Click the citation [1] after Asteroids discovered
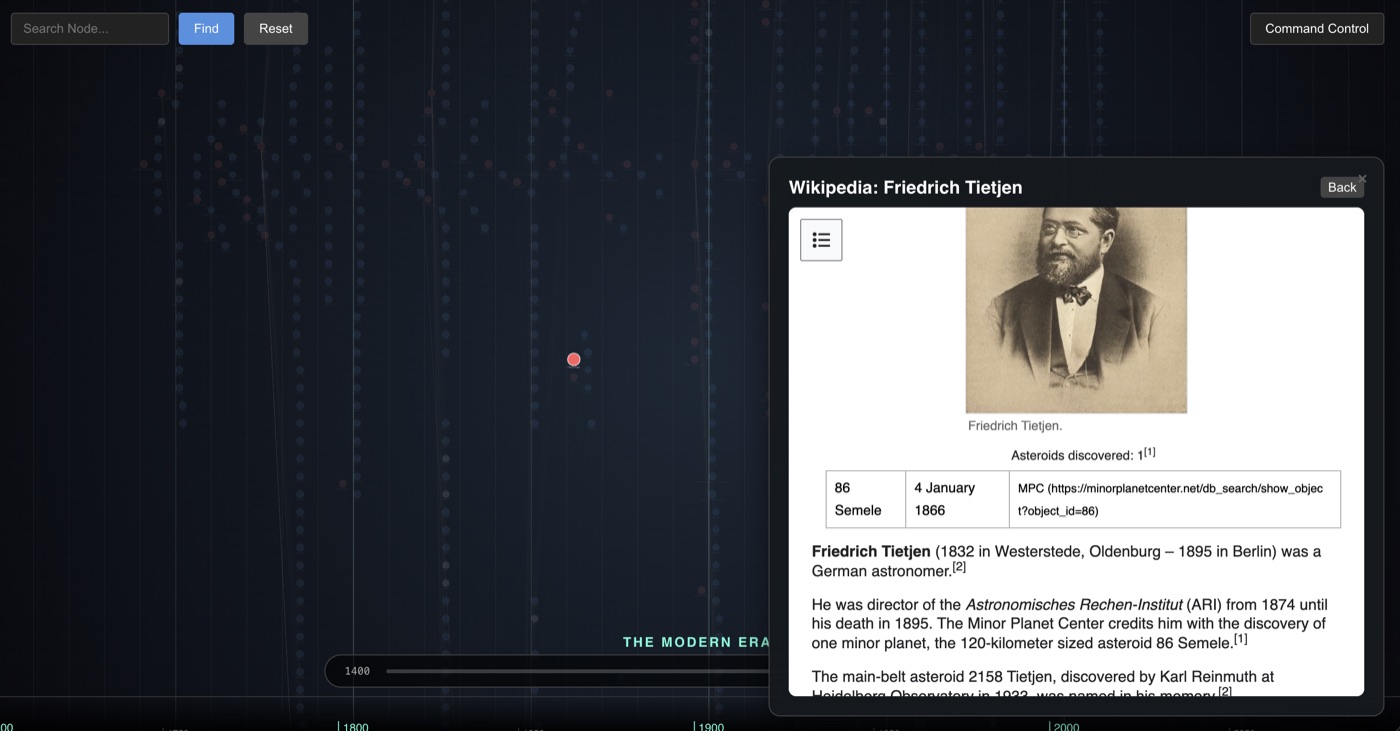The width and height of the screenshot is (1400, 731). coord(1150,452)
